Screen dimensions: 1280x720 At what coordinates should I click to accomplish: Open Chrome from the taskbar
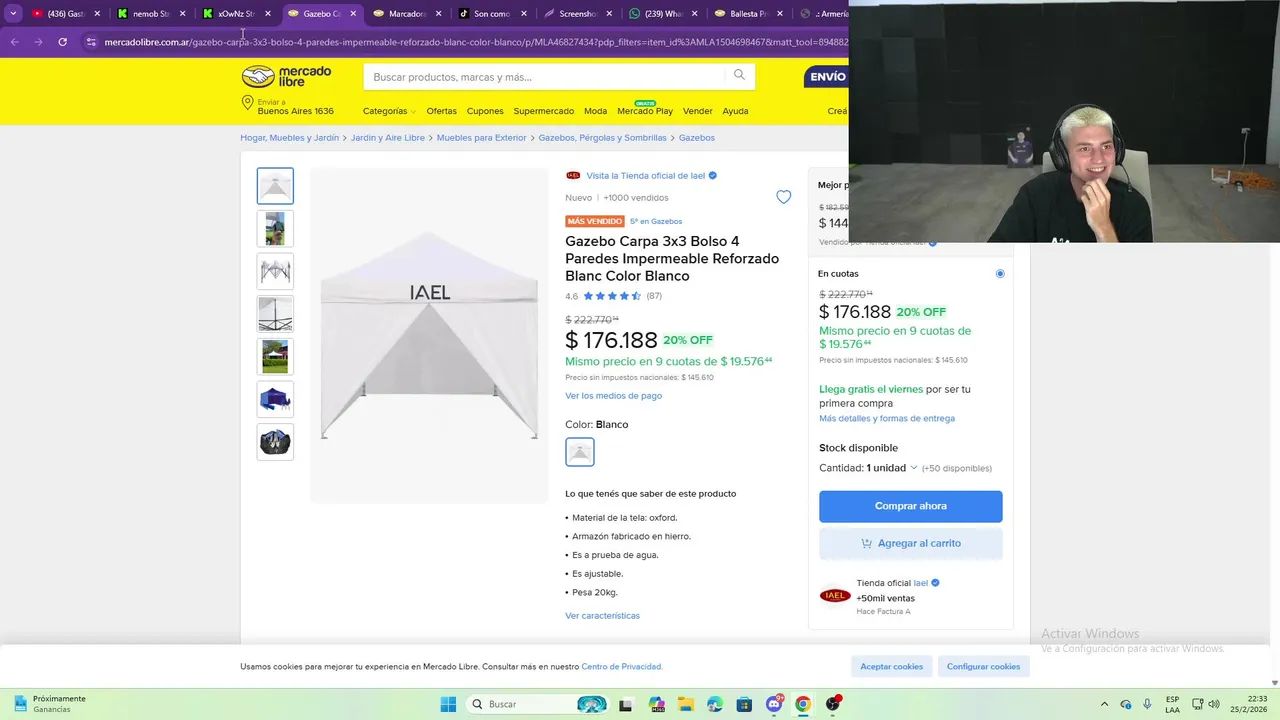[x=802, y=704]
